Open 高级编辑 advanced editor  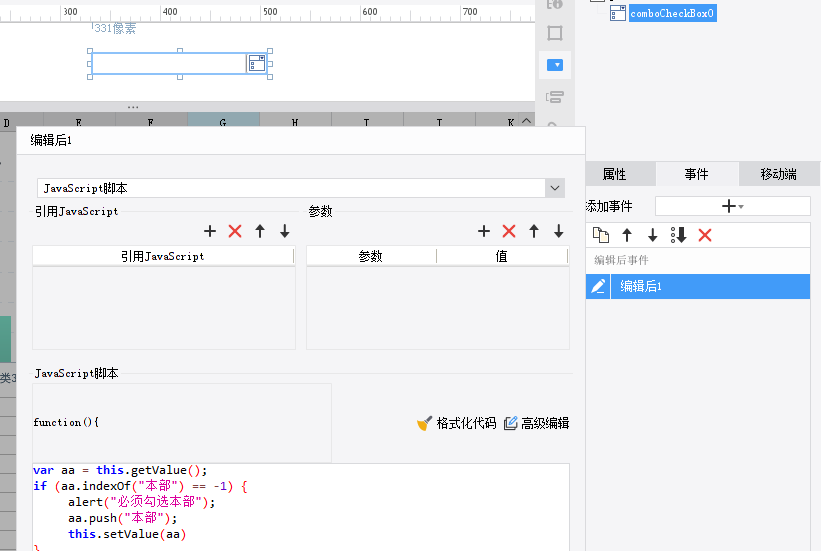536,423
